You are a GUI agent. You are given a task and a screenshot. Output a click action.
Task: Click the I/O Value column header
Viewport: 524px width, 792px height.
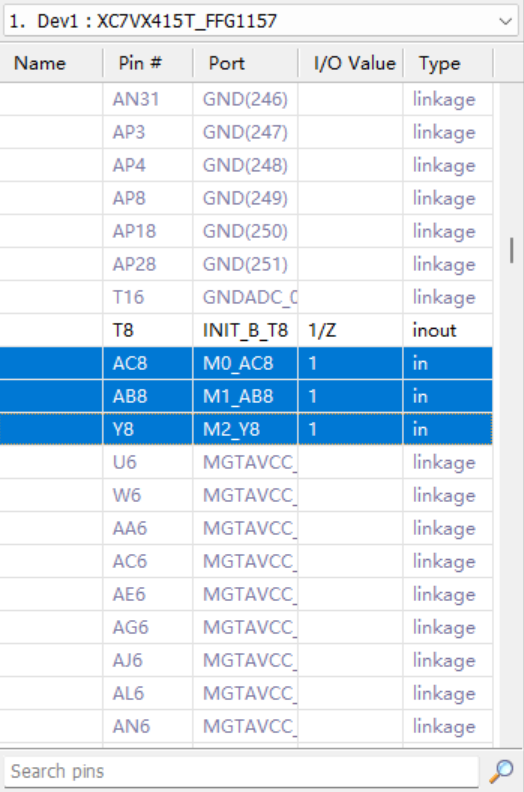(x=351, y=63)
